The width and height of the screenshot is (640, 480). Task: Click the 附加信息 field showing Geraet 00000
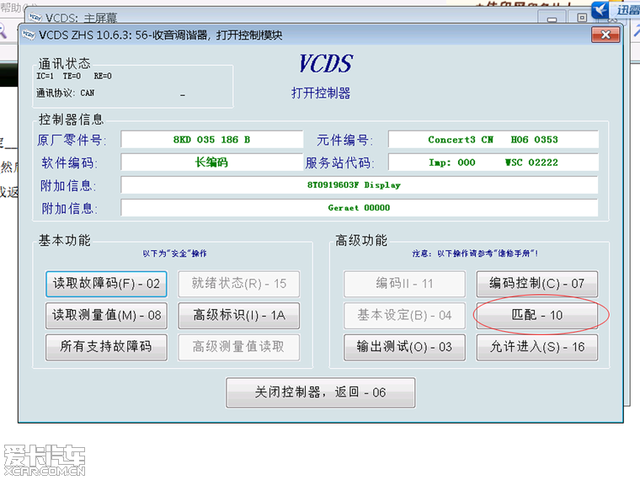tap(358, 208)
